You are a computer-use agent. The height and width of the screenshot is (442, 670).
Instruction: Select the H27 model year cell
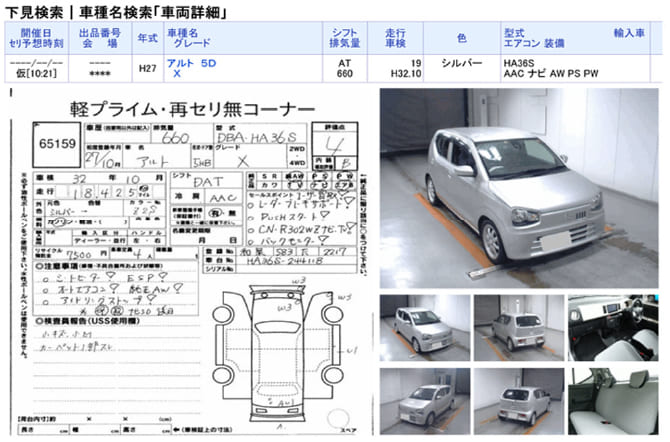point(147,68)
